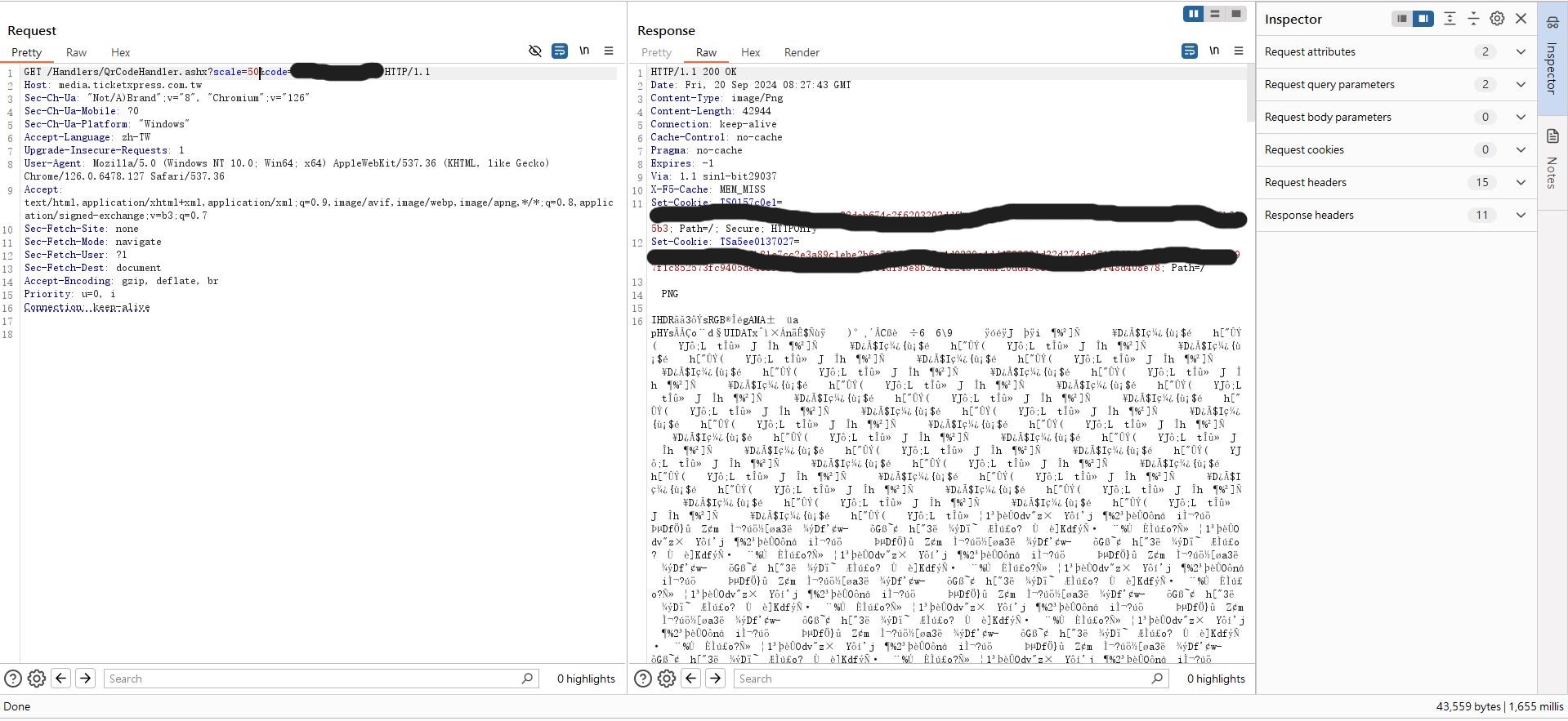Click the Response pane vertical scrollbar
Image resolution: width=1568 pixels, height=721 pixels.
tap(1250, 94)
